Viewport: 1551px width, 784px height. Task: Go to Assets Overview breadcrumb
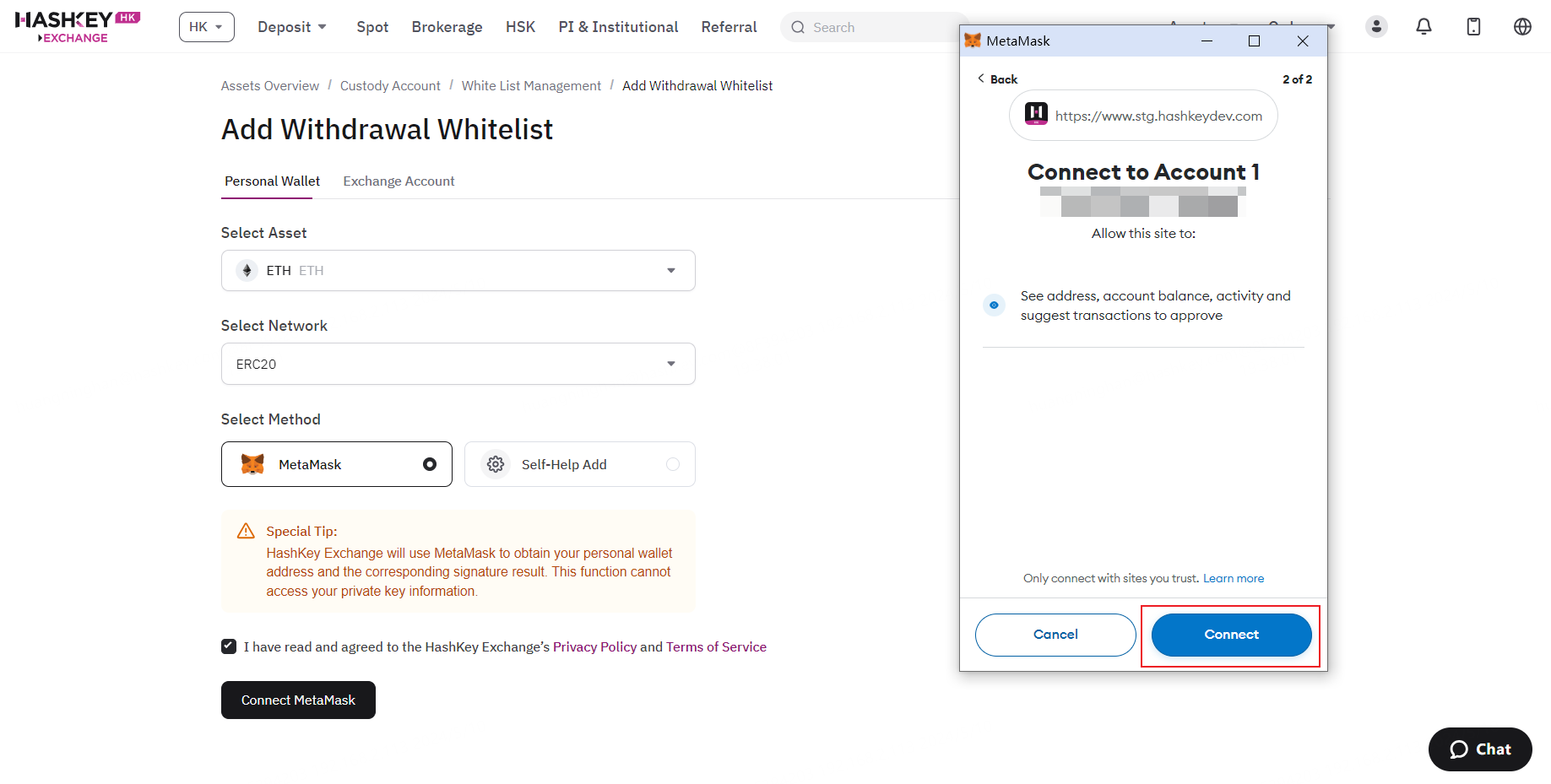point(270,85)
